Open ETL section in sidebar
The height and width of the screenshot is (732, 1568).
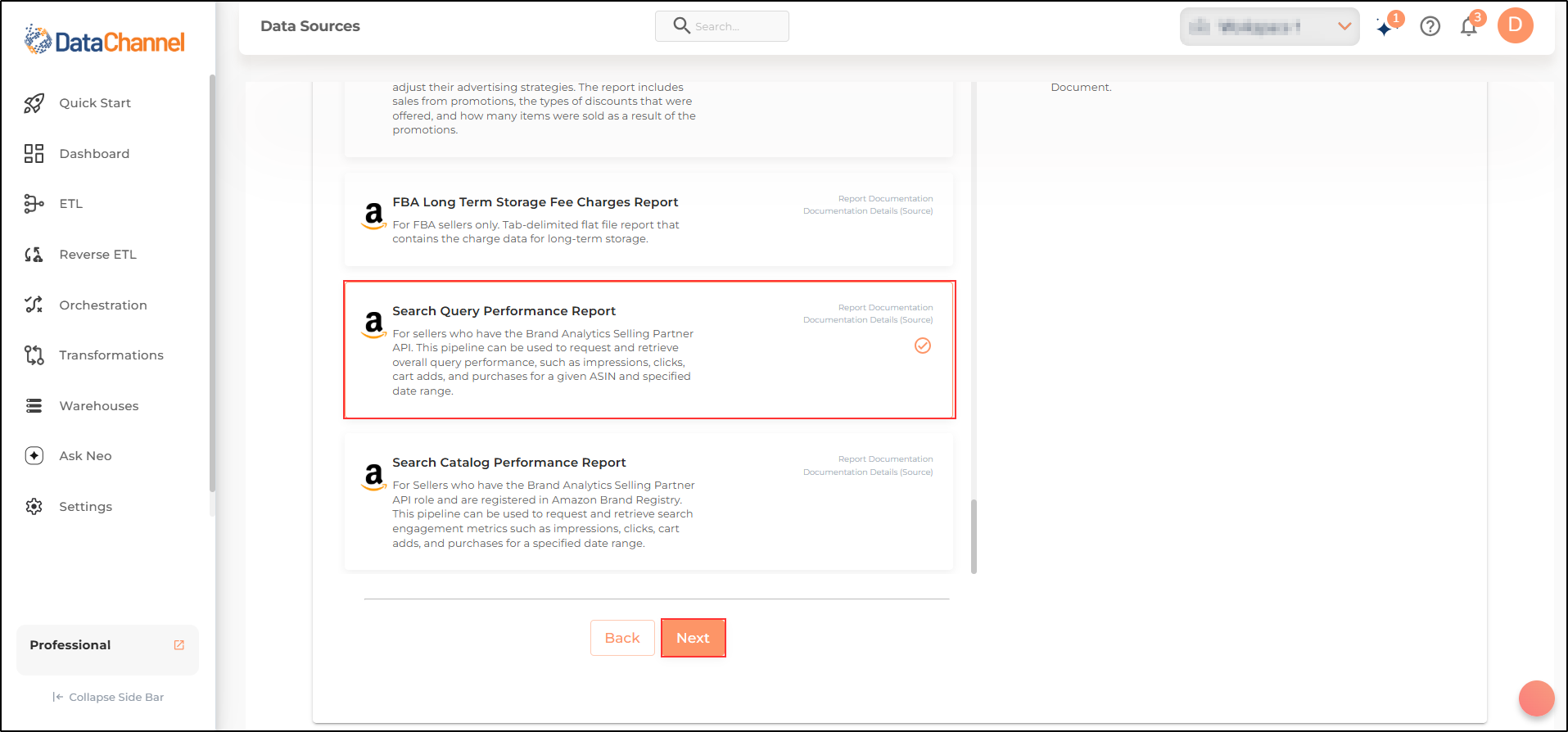coord(71,204)
